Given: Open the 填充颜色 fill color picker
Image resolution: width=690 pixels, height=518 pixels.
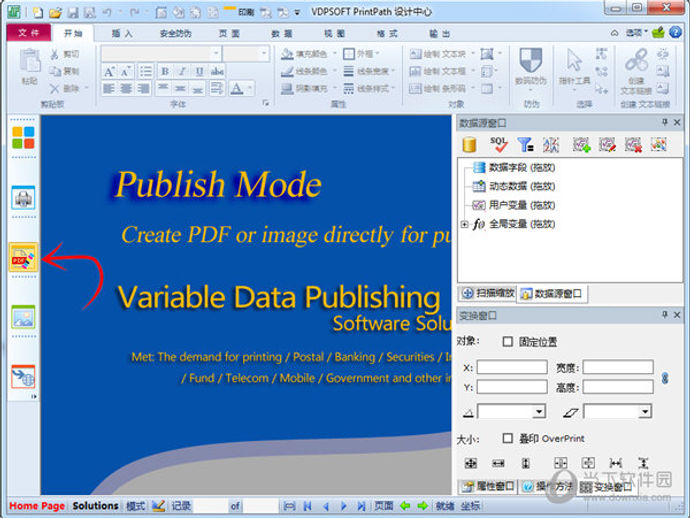Looking at the screenshot, I should 305,54.
